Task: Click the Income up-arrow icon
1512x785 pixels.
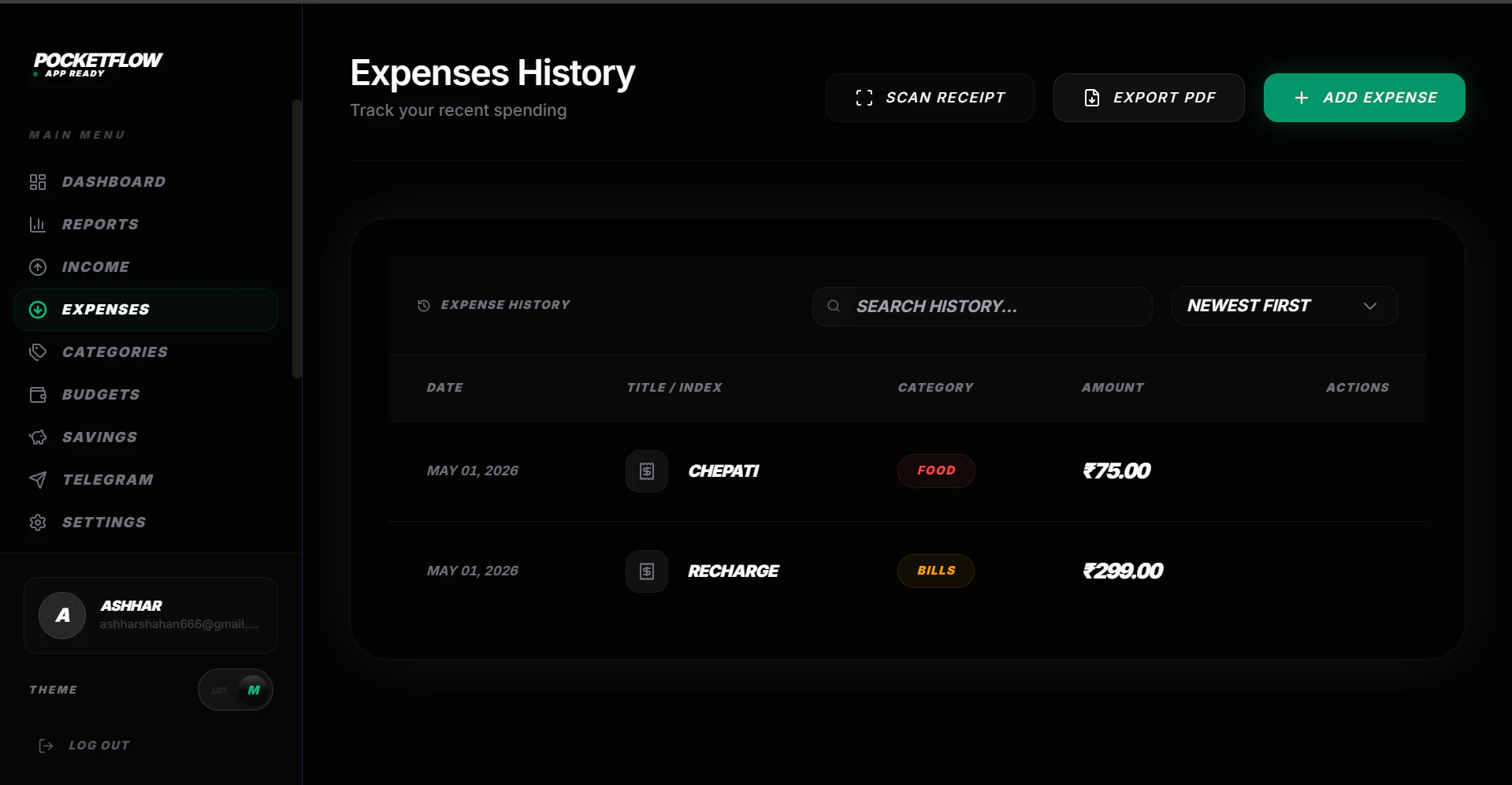Action: pyautogui.click(x=38, y=267)
